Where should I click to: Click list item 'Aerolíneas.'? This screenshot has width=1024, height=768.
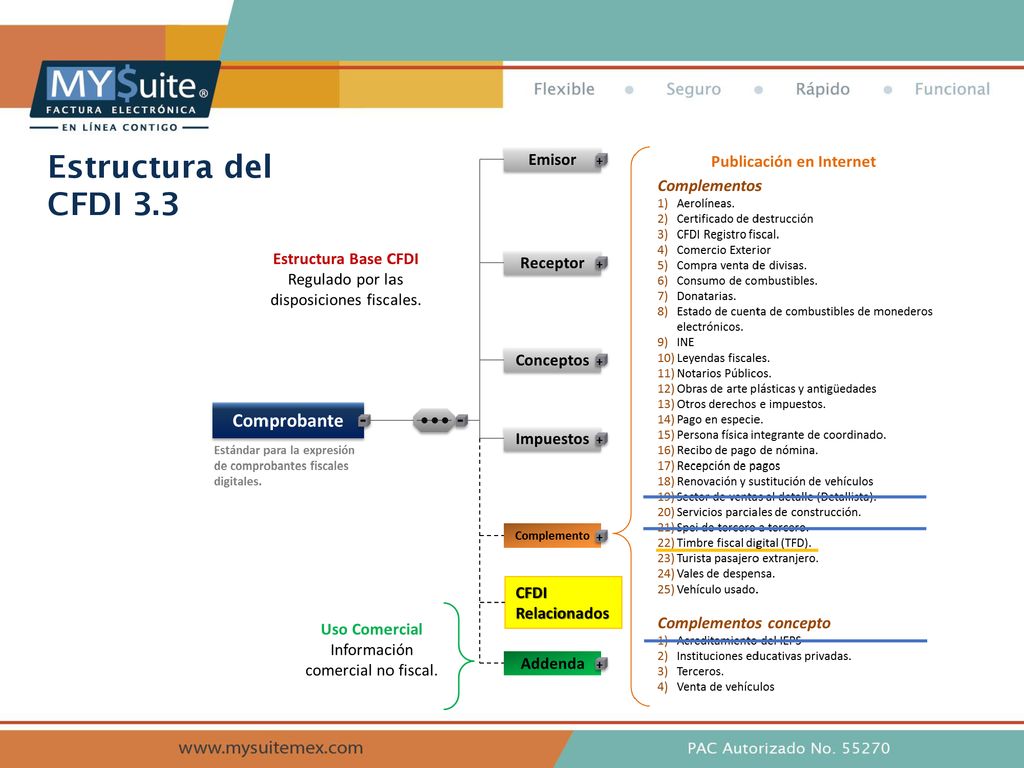click(x=705, y=204)
